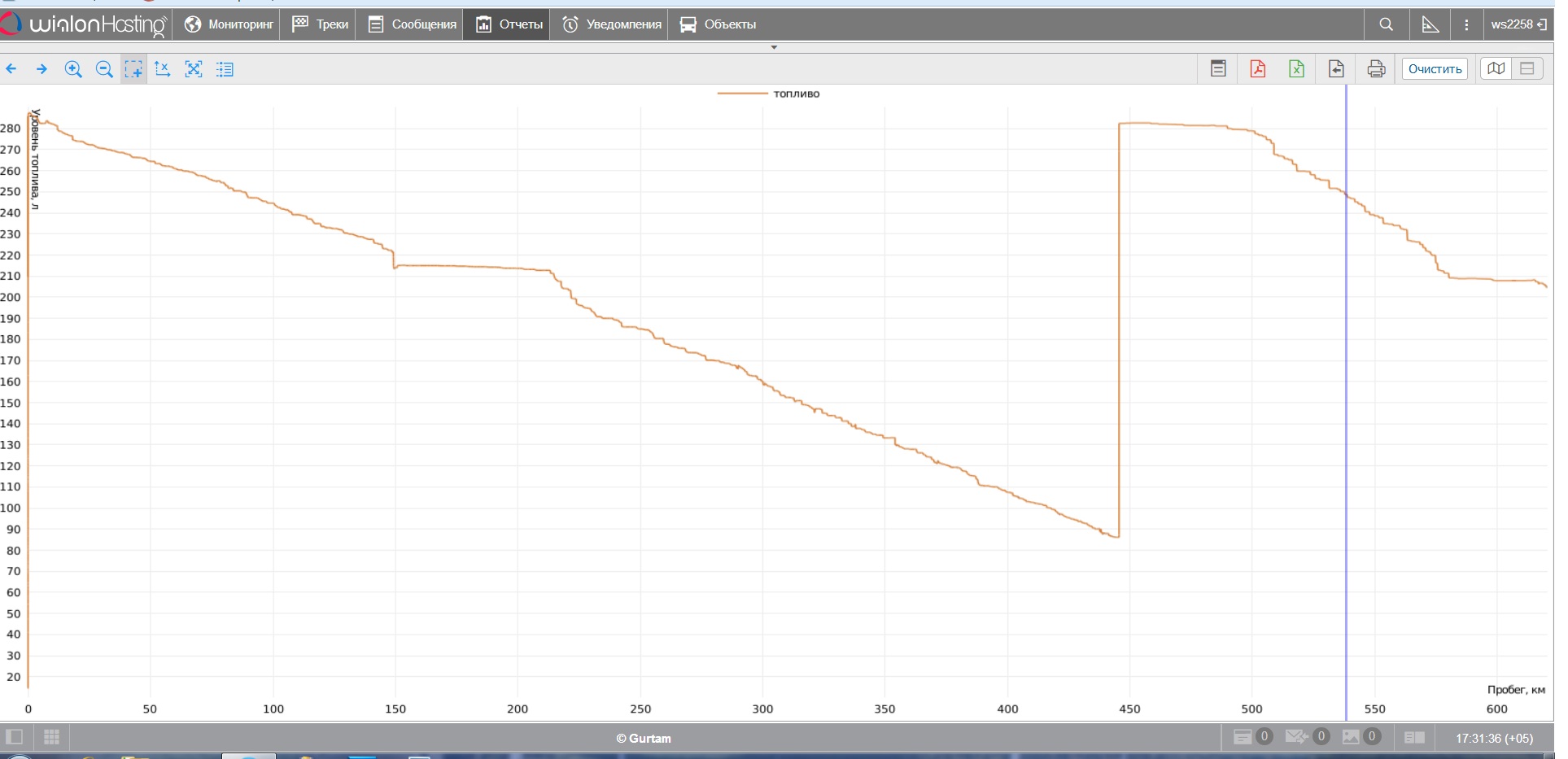The height and width of the screenshot is (759, 1568).
Task: Open search in the top bar
Action: coord(1387,24)
